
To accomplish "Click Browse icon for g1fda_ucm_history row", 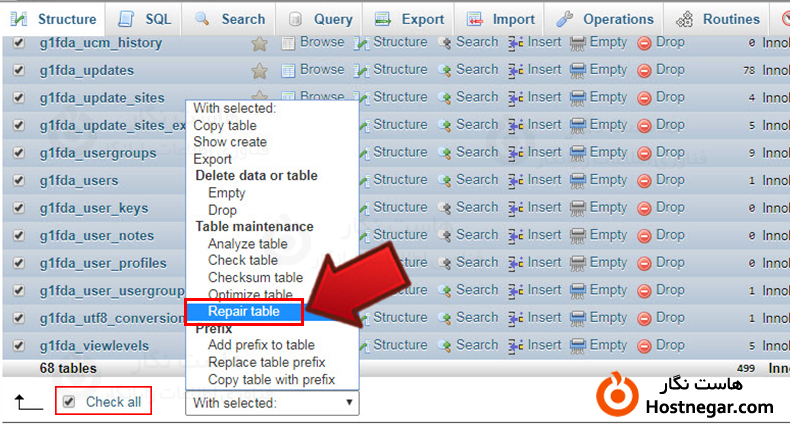I will pyautogui.click(x=288, y=43).
